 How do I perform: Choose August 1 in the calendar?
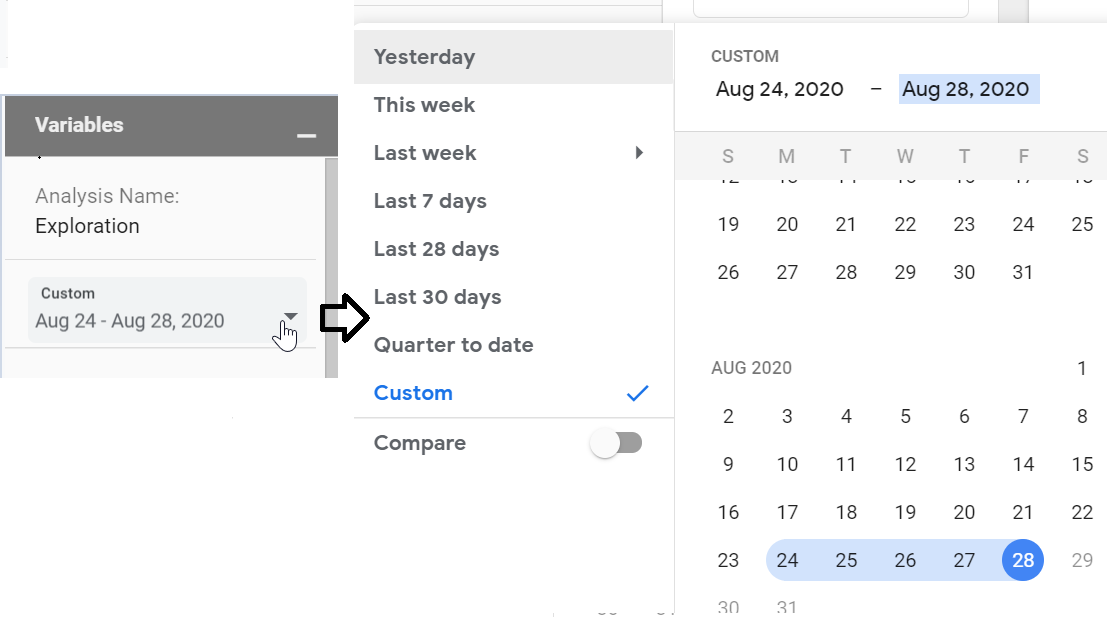(x=1082, y=368)
